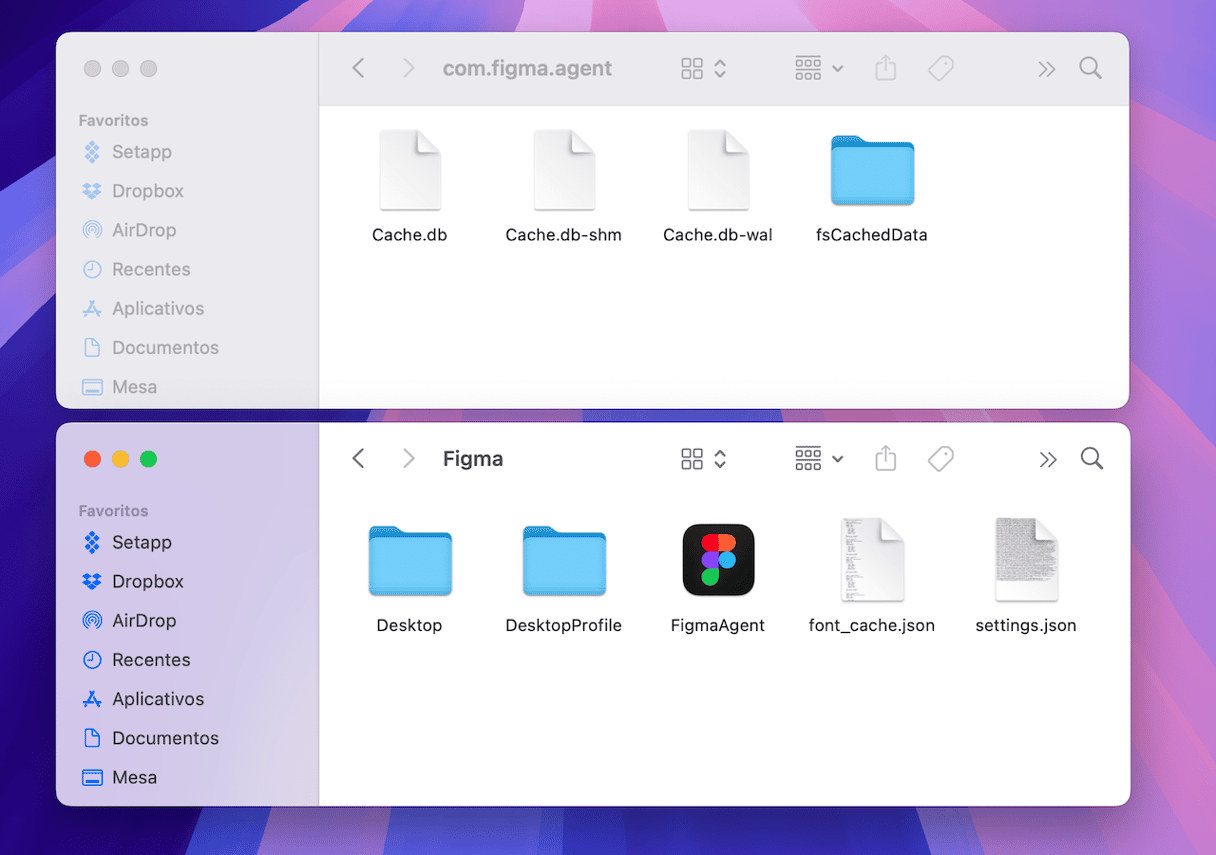Open the fsCachedData folder

tap(872, 171)
